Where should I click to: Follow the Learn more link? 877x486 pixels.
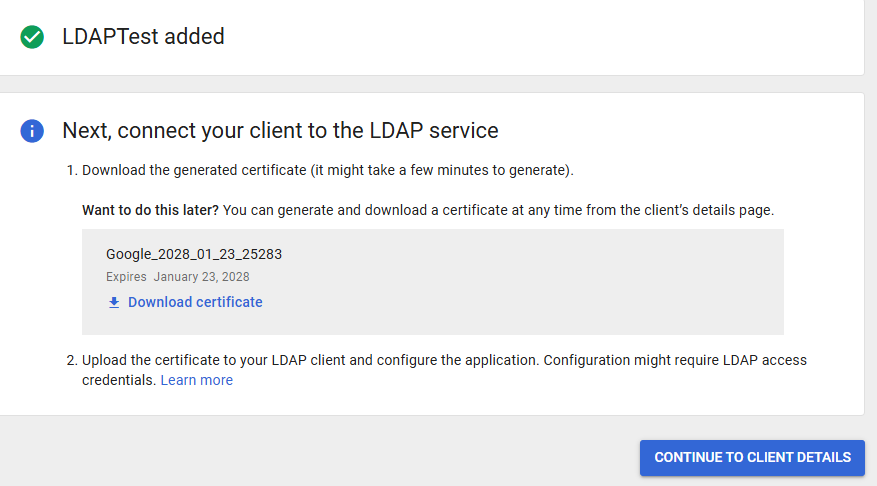(196, 380)
